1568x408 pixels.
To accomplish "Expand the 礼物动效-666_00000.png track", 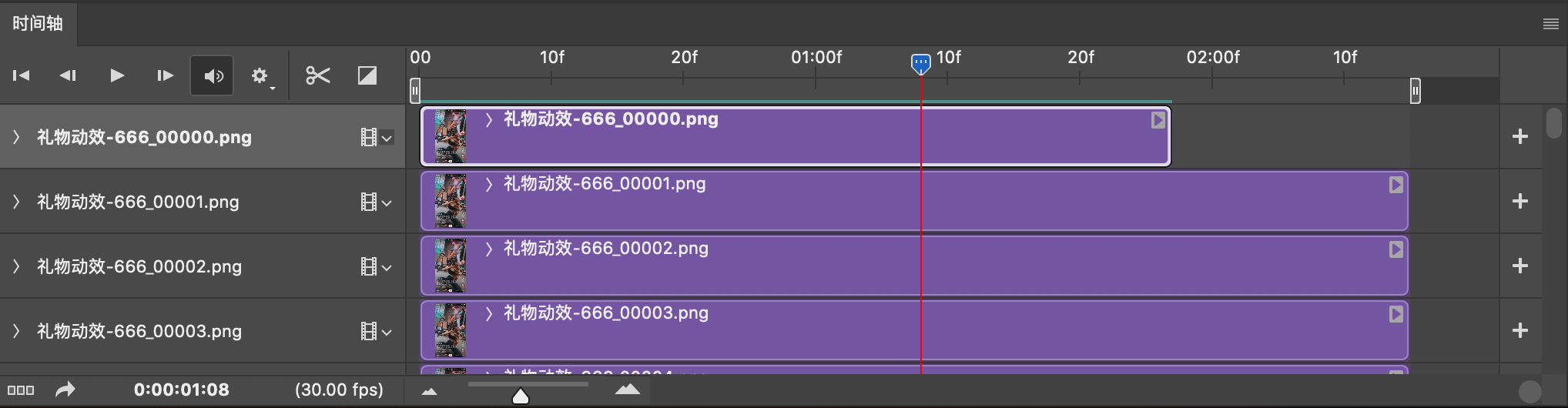I will click(16, 137).
